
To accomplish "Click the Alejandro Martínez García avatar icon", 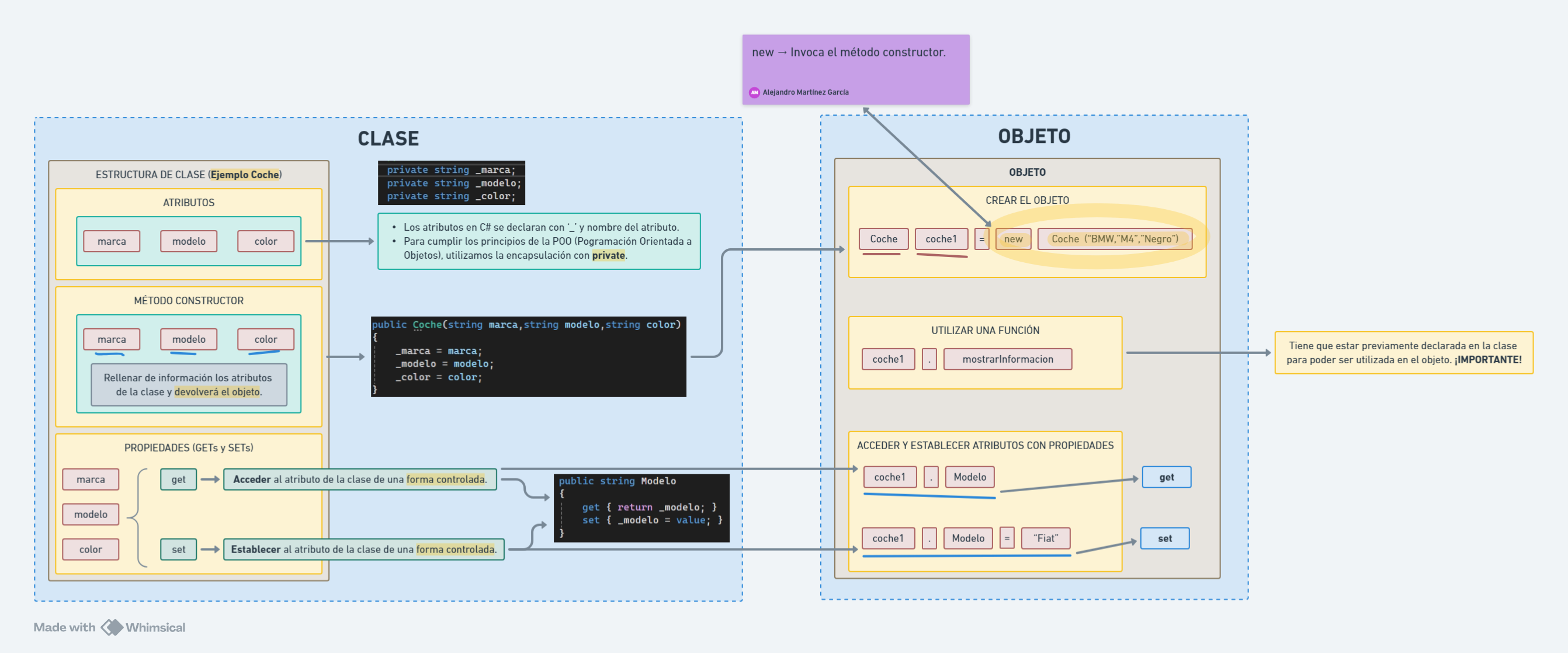I will [x=754, y=92].
